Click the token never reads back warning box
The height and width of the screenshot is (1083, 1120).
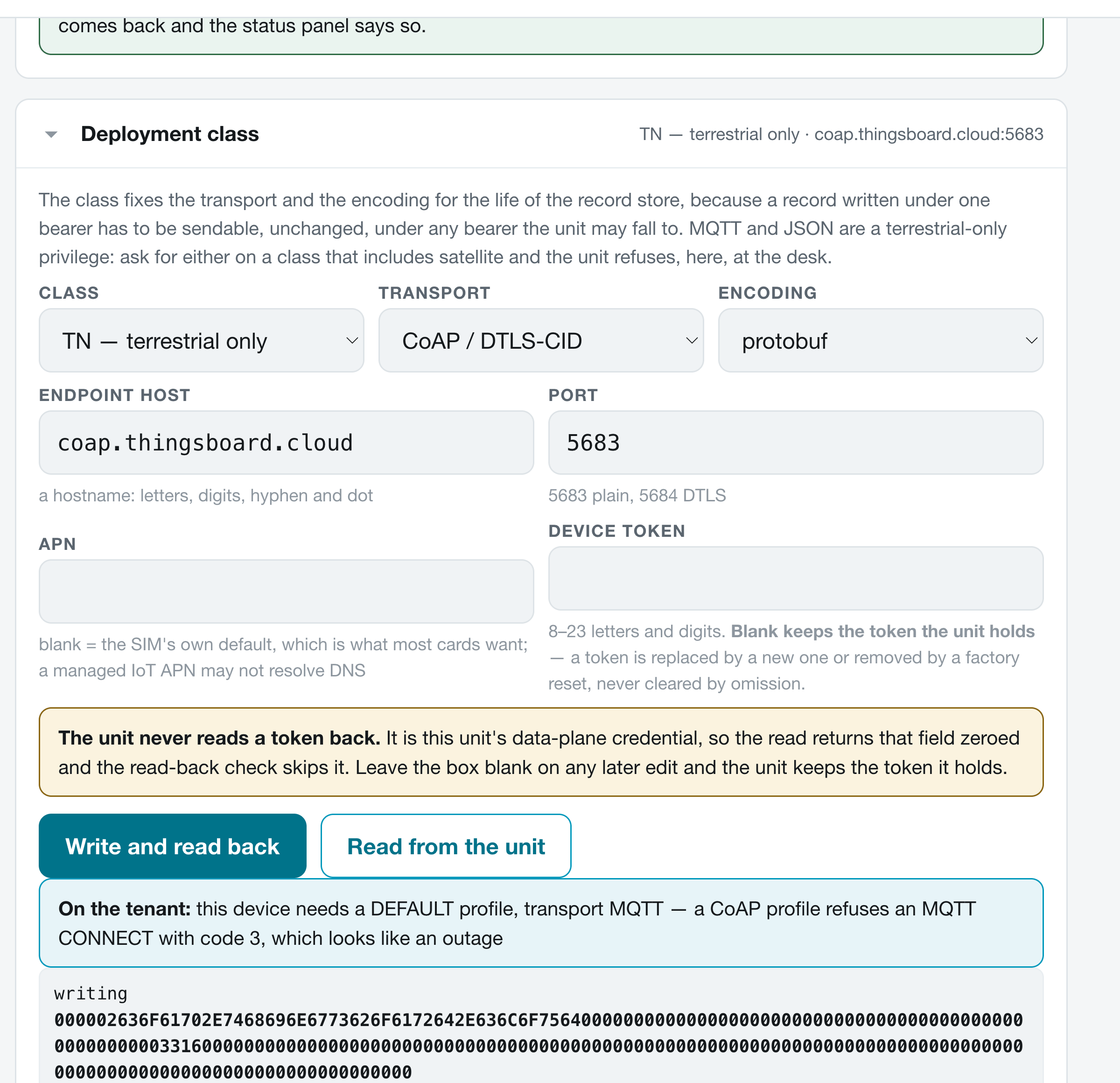540,752
